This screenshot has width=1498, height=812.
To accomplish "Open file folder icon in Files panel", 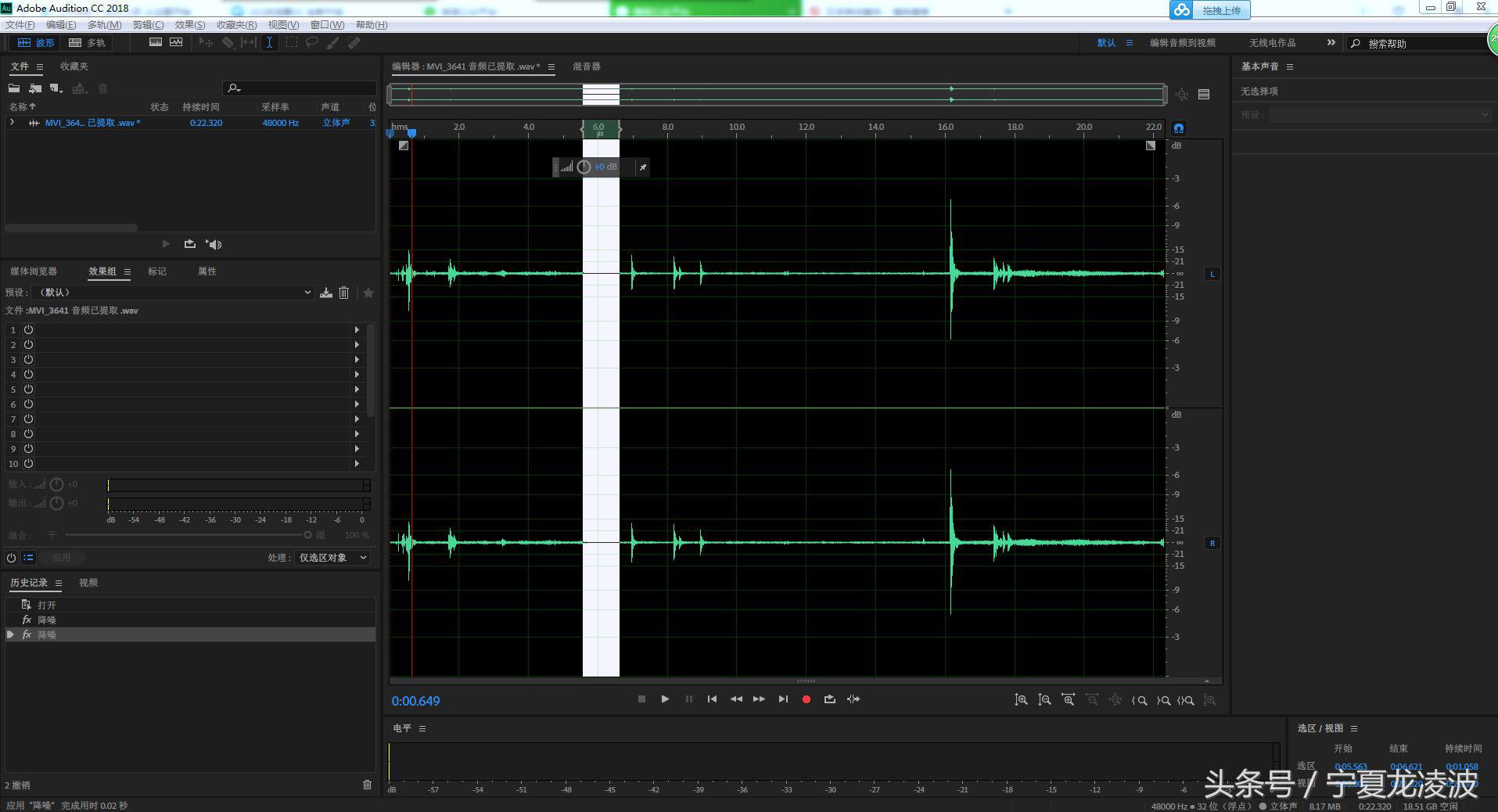I will pos(14,88).
